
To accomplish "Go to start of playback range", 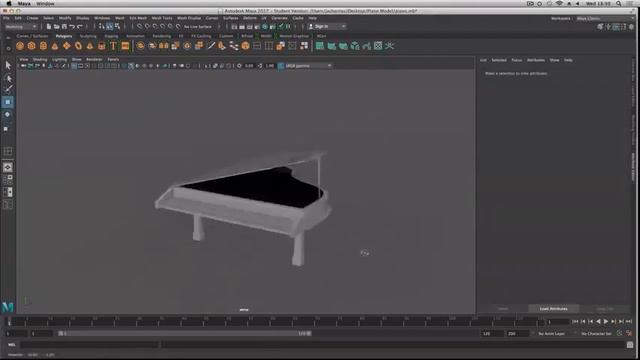I will [575, 322].
